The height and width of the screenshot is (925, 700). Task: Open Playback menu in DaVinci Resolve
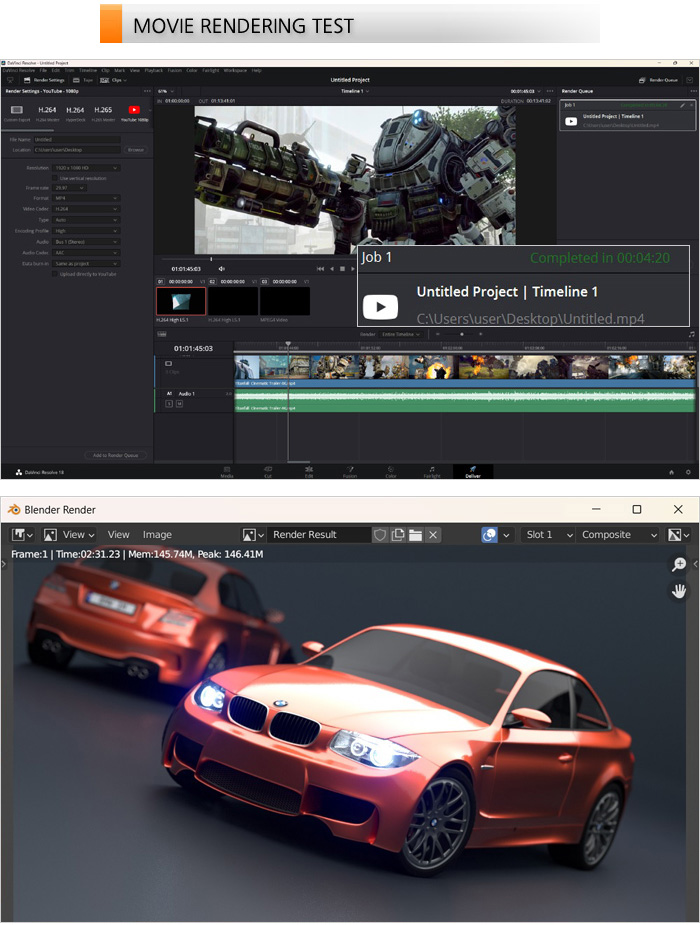153,70
